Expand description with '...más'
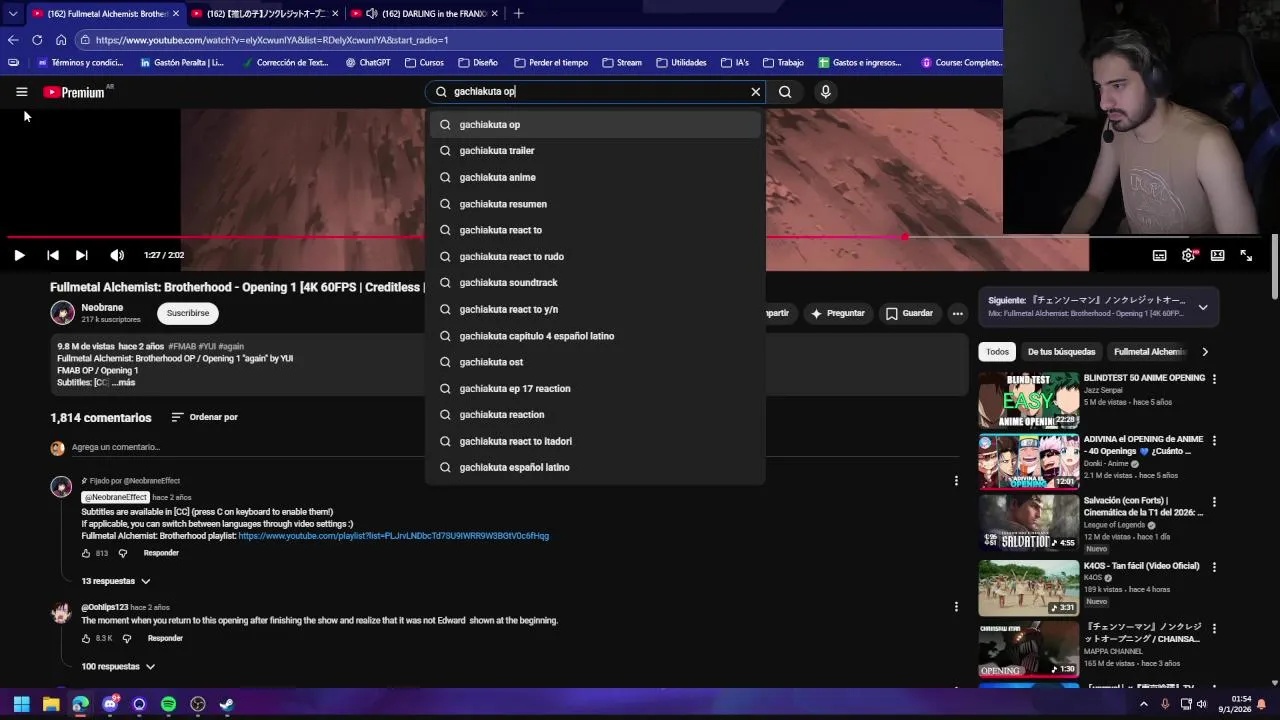Image resolution: width=1280 pixels, height=720 pixels. point(123,383)
